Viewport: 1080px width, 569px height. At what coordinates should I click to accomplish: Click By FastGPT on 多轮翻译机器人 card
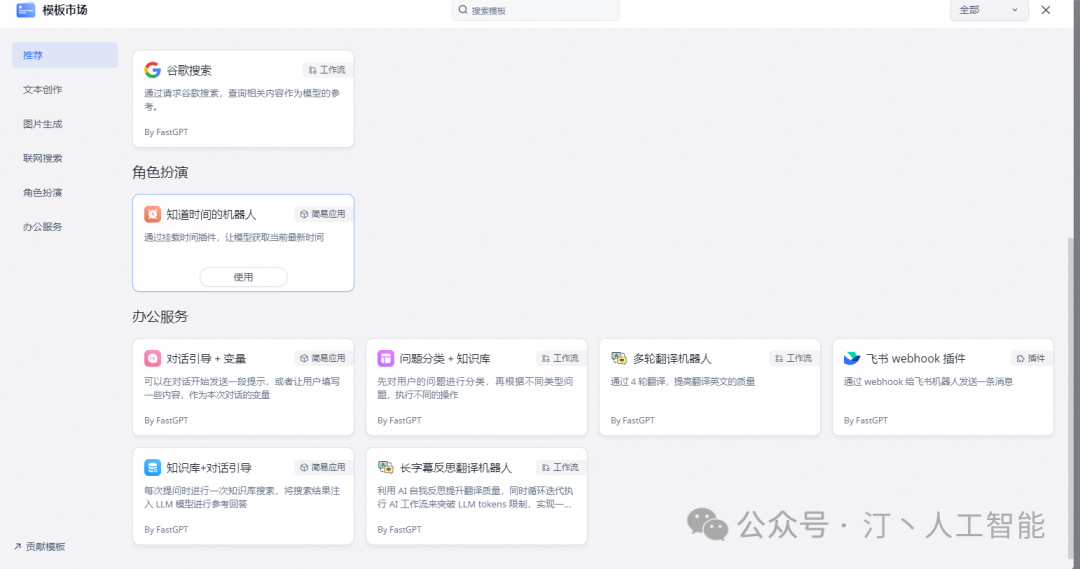coord(632,420)
